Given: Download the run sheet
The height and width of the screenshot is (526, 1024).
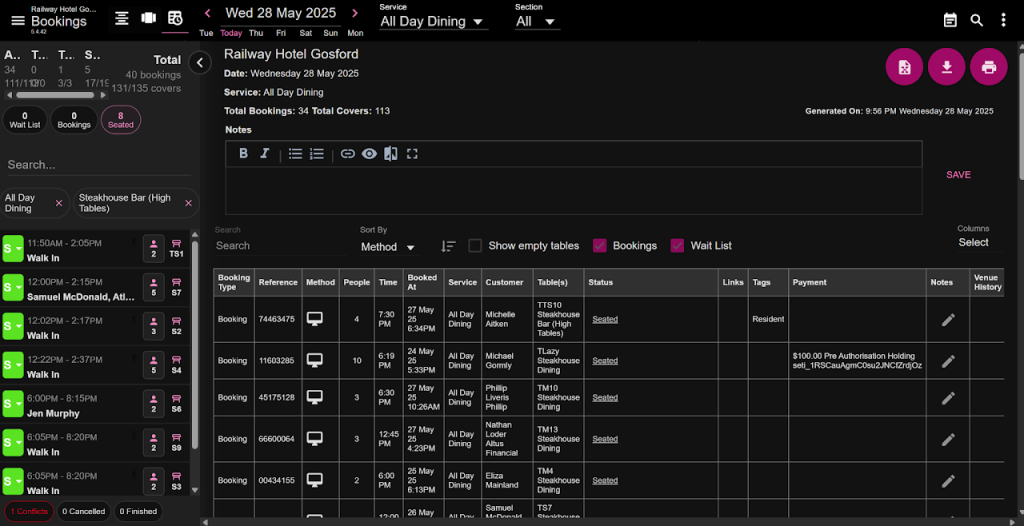Looking at the screenshot, I should click(x=946, y=67).
